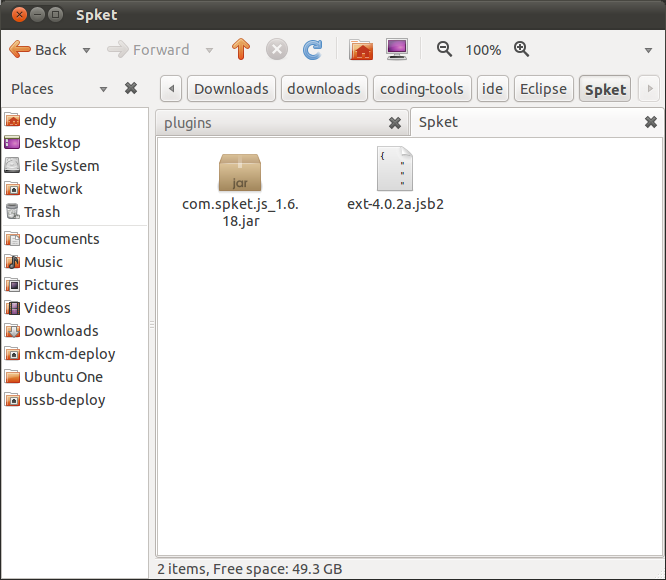Open the Places sidebar type dropdown
666x580 pixels.
click(x=103, y=89)
